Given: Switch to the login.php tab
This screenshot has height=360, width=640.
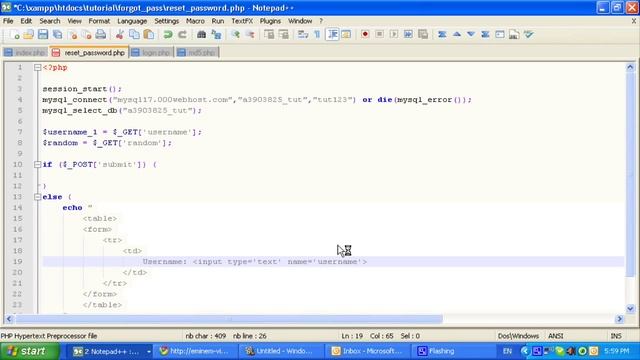Looking at the screenshot, I should (x=151, y=53).
